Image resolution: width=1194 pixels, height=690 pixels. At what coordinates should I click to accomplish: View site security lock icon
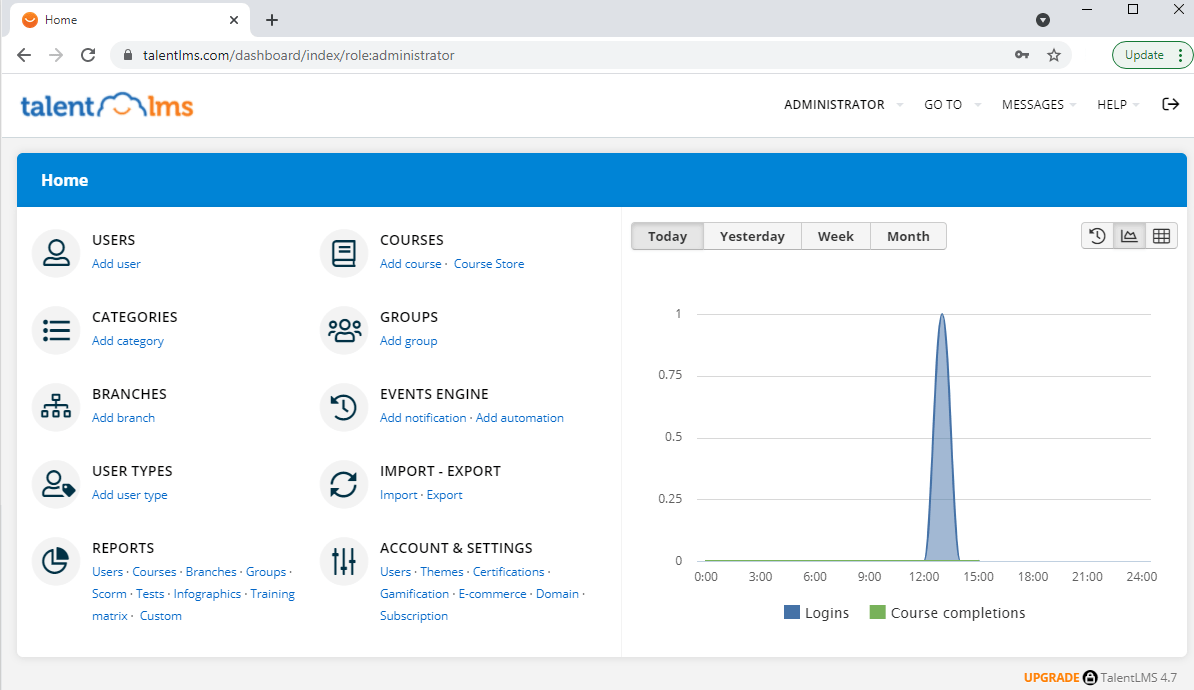click(x=128, y=55)
